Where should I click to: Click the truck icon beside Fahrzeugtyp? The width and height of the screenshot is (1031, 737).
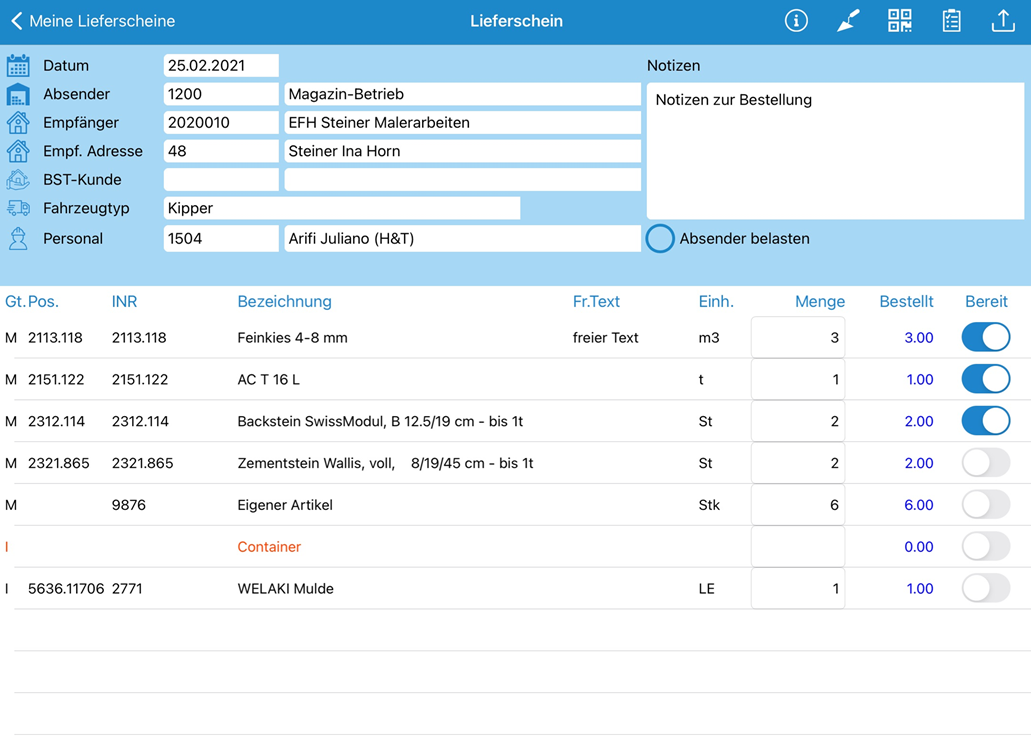[x=18, y=208]
